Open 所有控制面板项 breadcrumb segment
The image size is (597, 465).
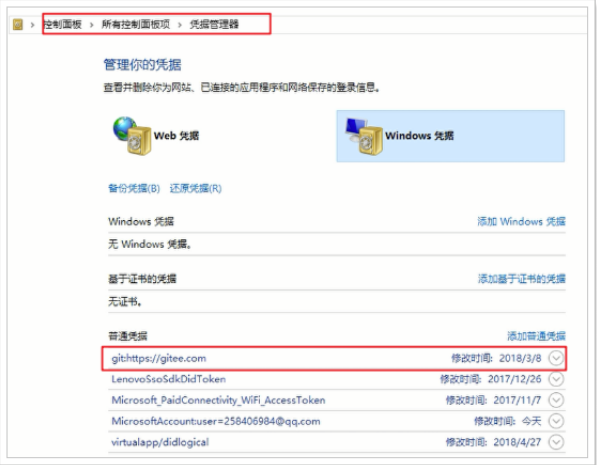pos(136,24)
